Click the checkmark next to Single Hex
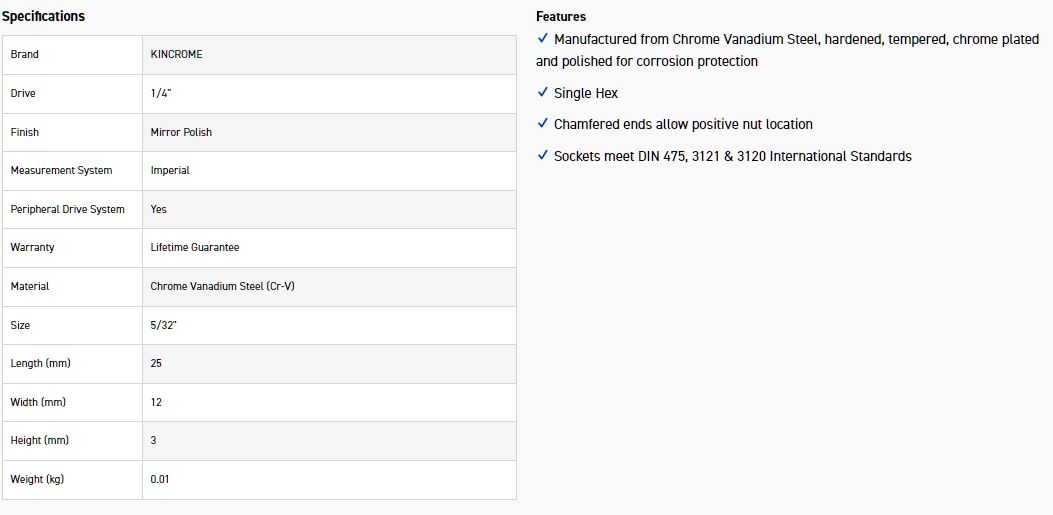Viewport: 1053px width, 515px height. pyautogui.click(x=543, y=92)
